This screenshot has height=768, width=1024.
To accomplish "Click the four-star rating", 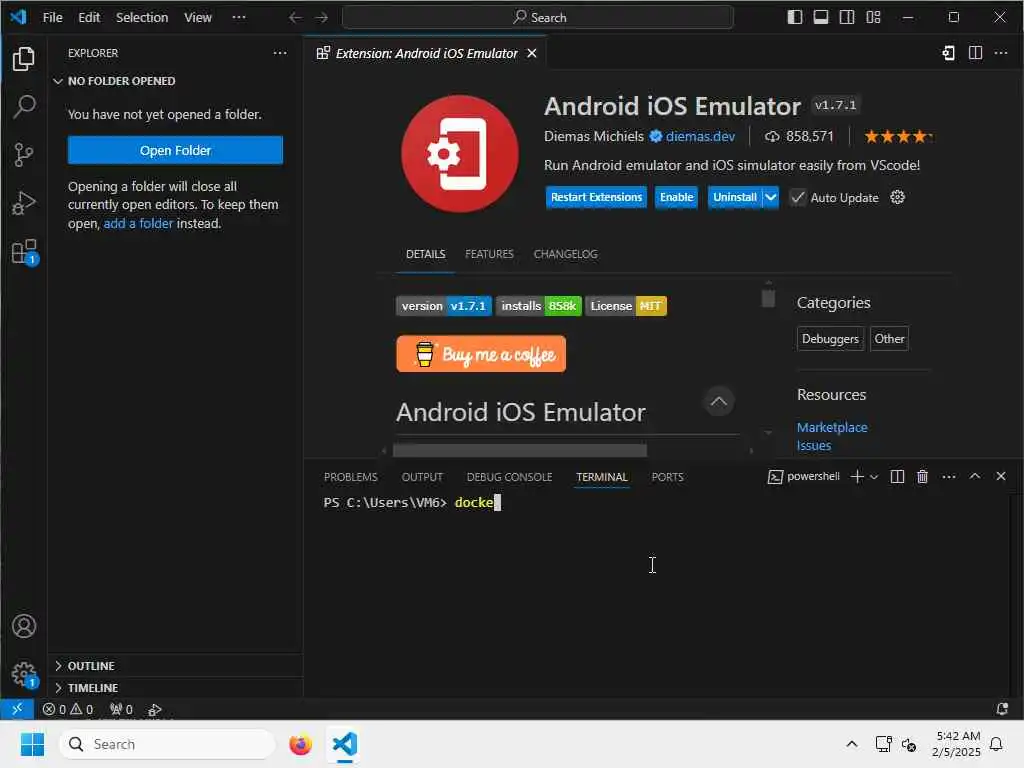I will (898, 136).
